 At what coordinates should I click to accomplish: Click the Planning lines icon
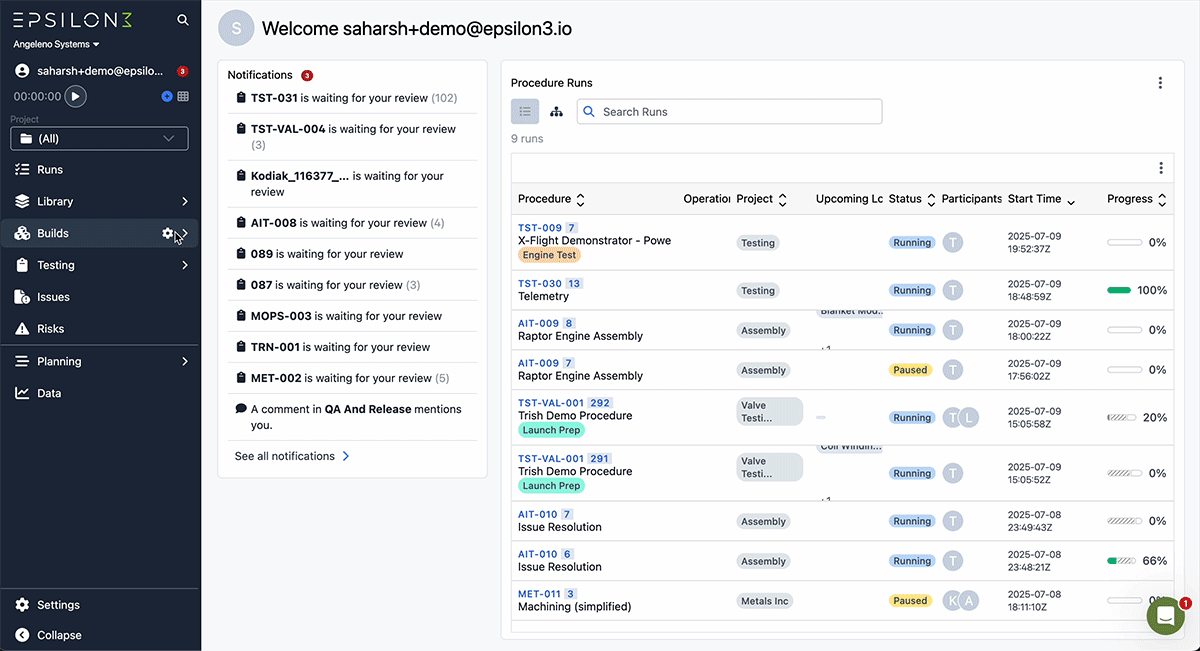click(x=22, y=361)
